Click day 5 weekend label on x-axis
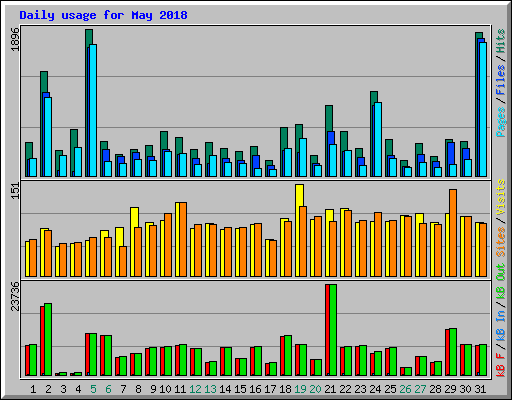Screen dimensions: 512x400 (93, 389)
